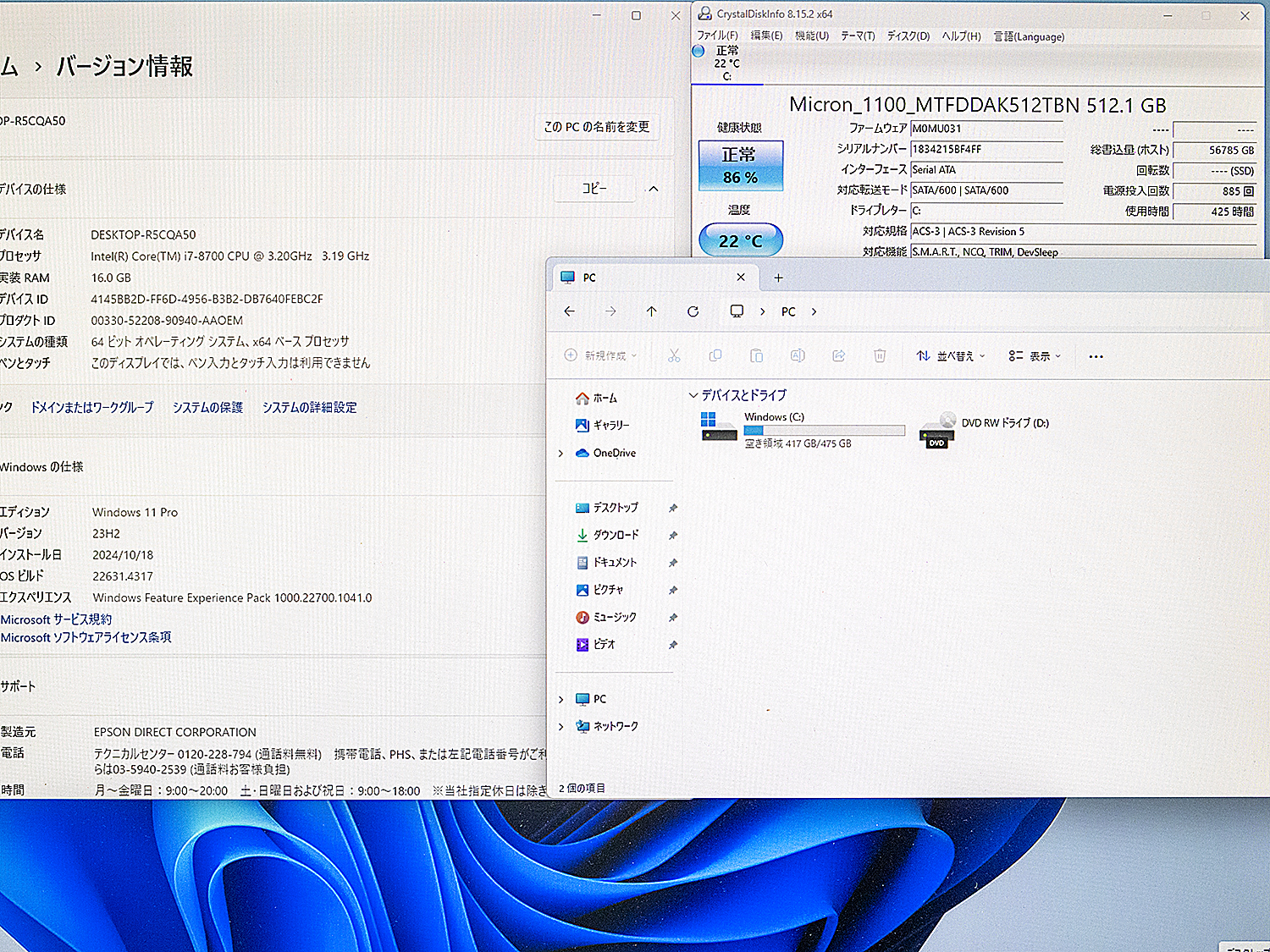The width and height of the screenshot is (1270, 952).
Task: Select disk C: status tab in CrystalDiskInfo
Action: click(x=726, y=63)
